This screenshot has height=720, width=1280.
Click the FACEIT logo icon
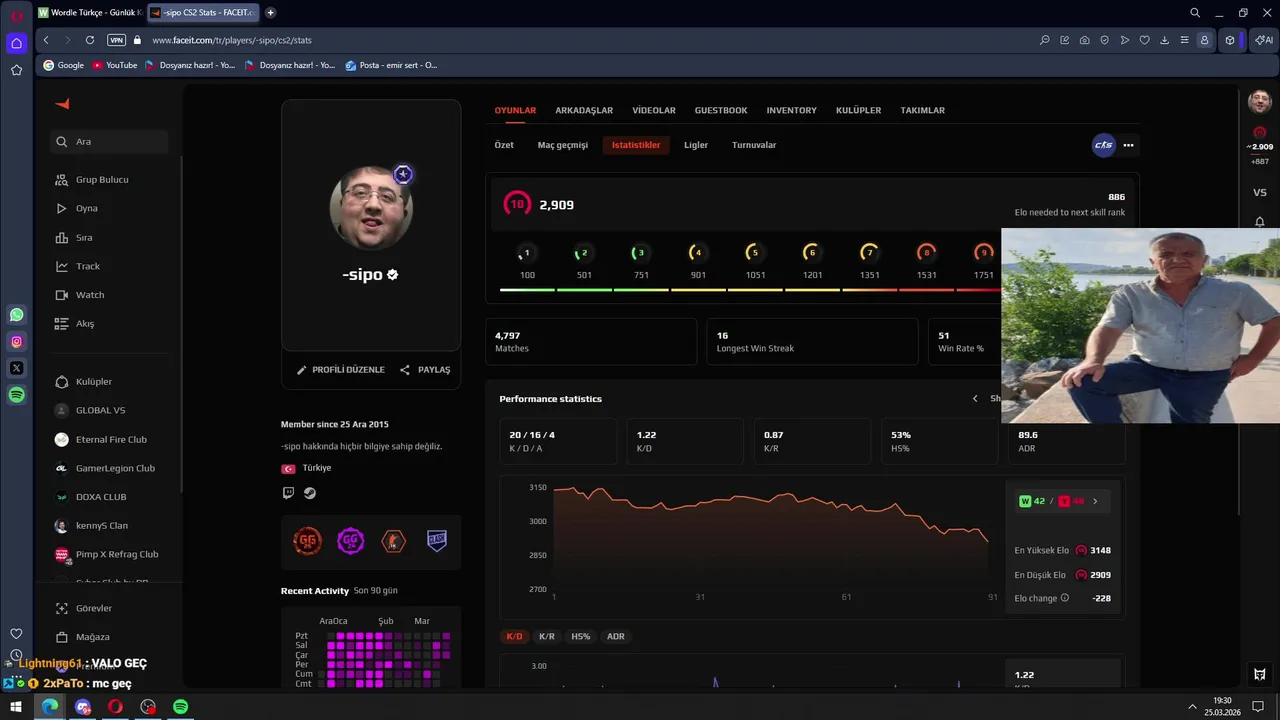[62, 104]
